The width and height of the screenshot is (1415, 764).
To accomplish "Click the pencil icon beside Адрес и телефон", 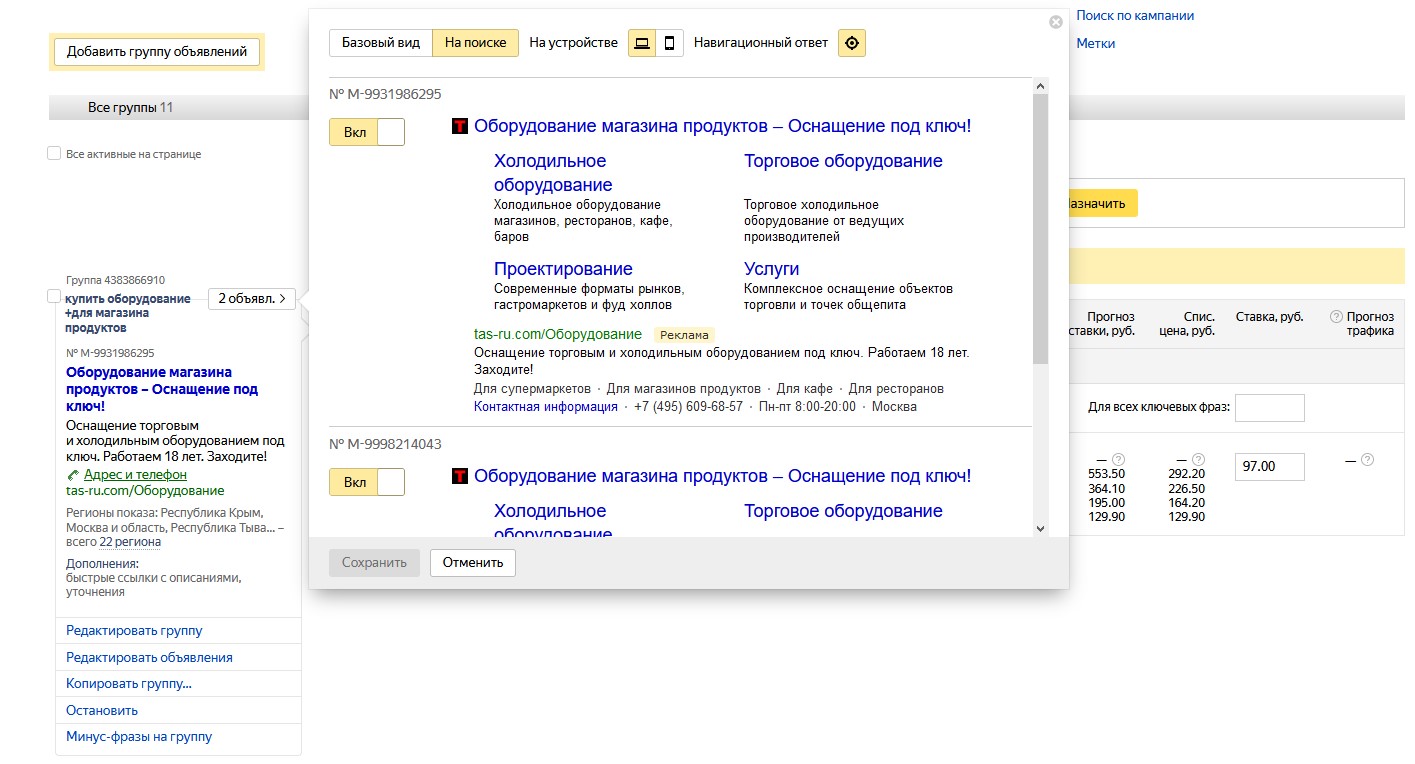I will (x=72, y=475).
